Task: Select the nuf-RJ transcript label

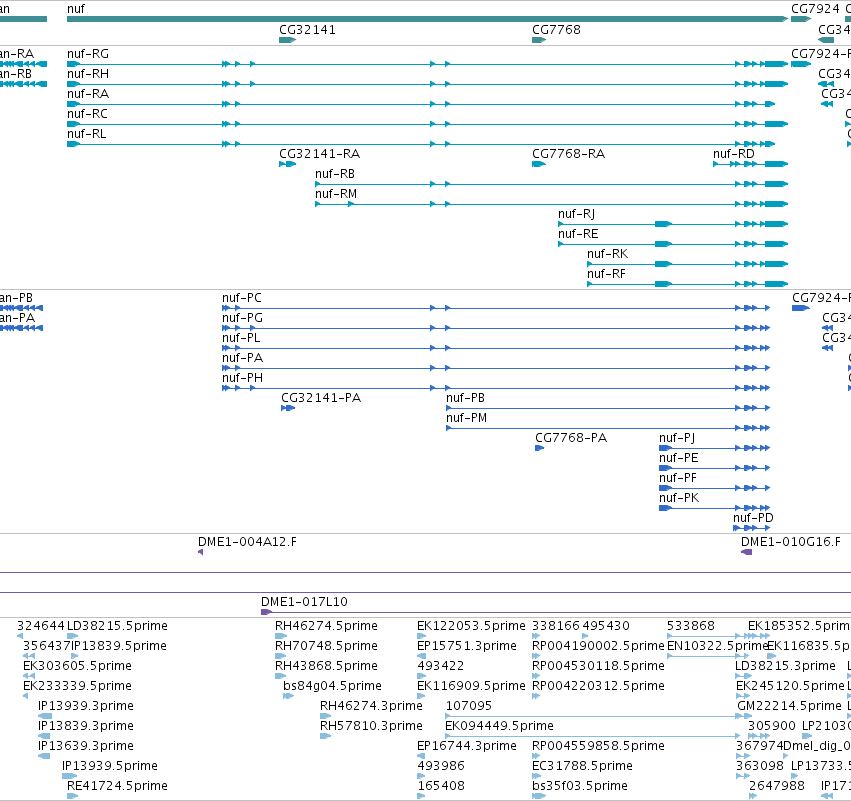Action: [576, 214]
